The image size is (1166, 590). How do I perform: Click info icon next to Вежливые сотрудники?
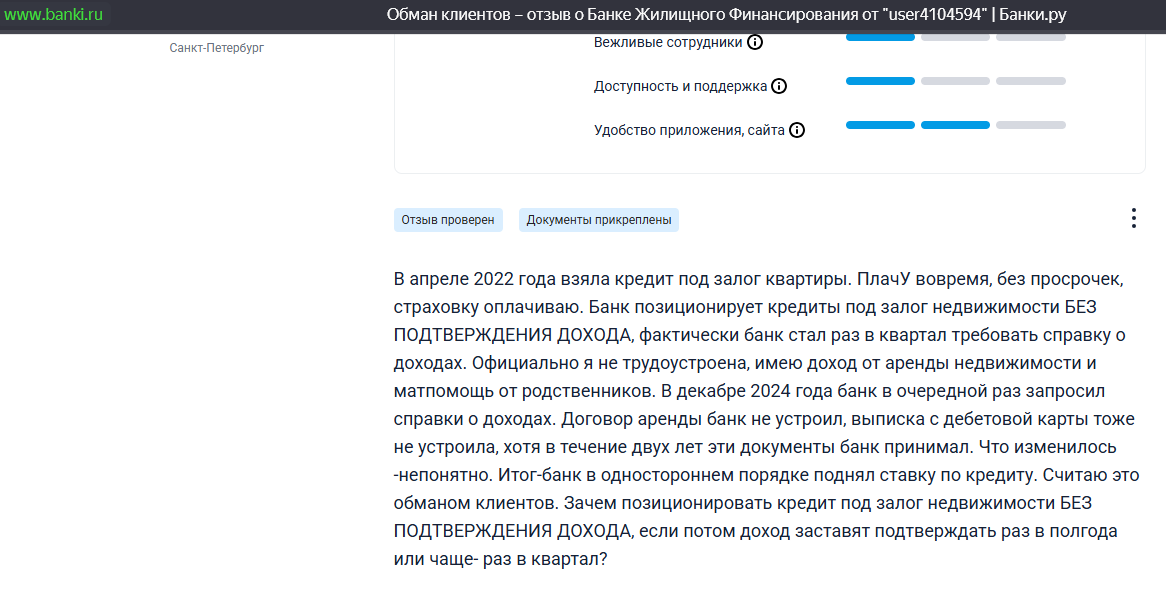coord(755,42)
